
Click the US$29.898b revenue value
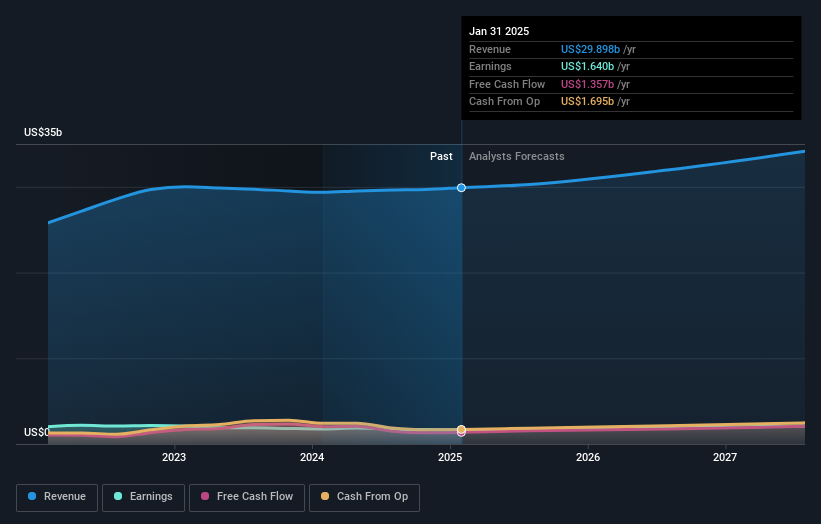click(591, 49)
